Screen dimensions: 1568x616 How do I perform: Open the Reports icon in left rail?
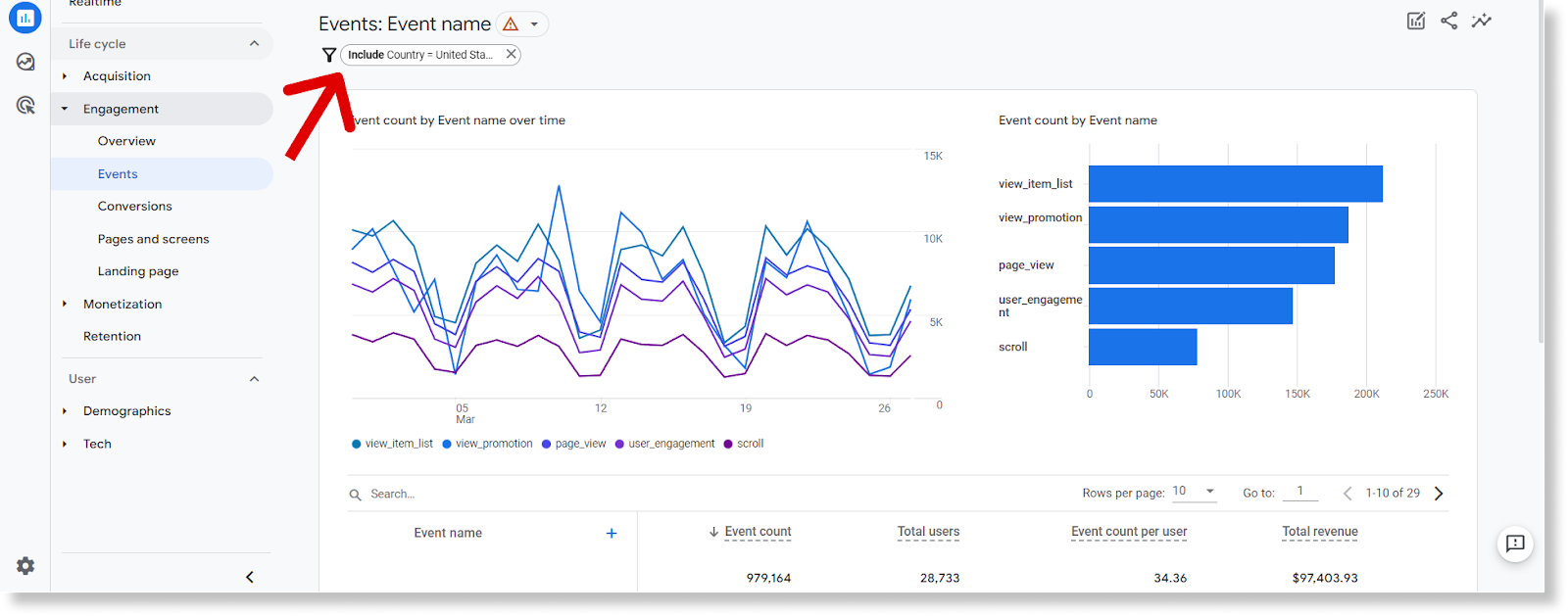coord(25,18)
